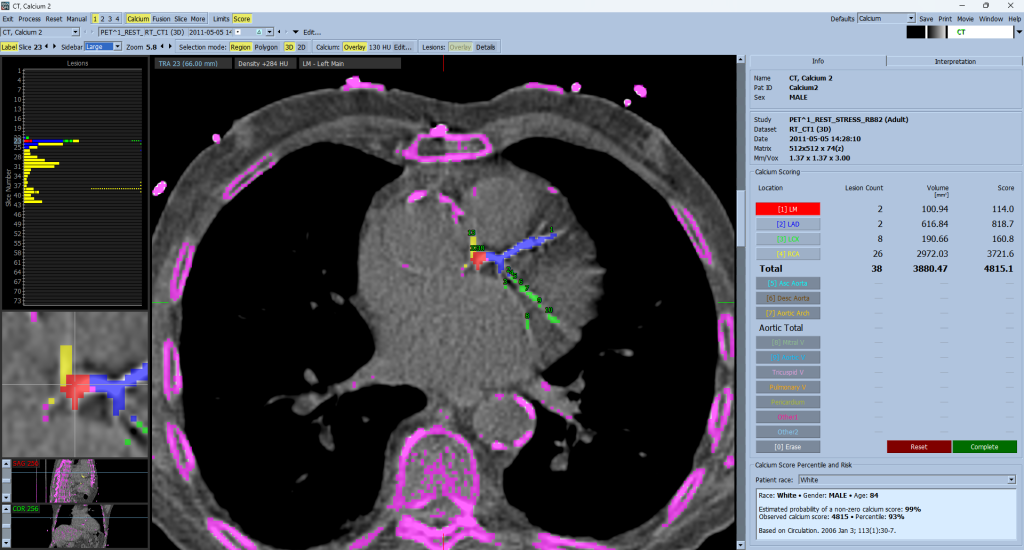The width and height of the screenshot is (1024, 550).
Task: Toggle the Label button
Action: (x=9, y=47)
